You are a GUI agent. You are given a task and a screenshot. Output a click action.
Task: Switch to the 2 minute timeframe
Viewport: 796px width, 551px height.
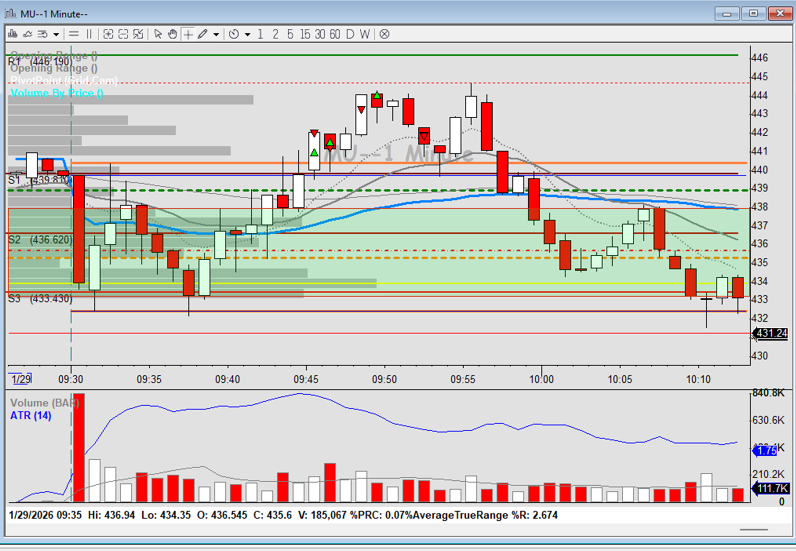275,34
